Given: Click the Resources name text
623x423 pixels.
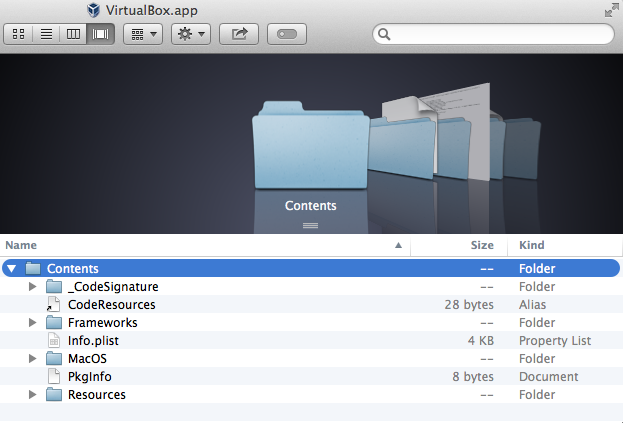Looking at the screenshot, I should click(x=97, y=395).
